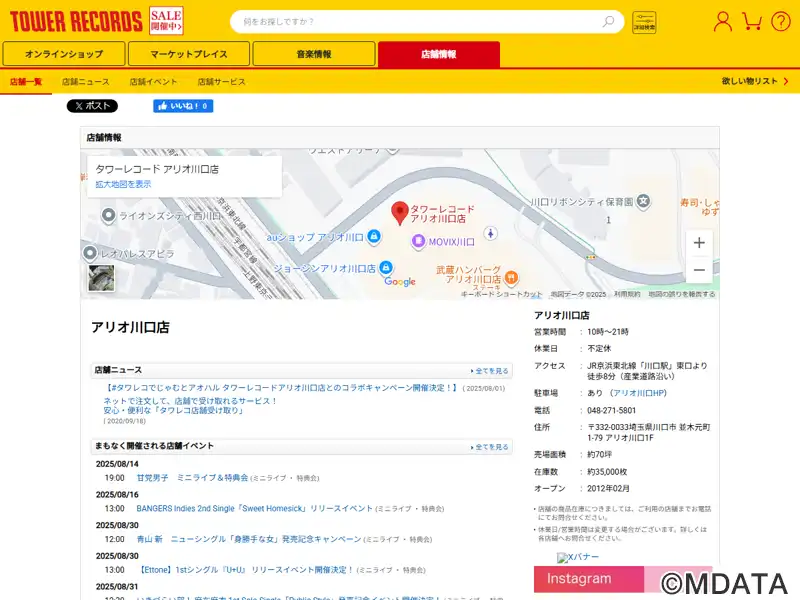The height and width of the screenshot is (600, 800).
Task: Click the Xバナー image link
Action: click(x=578, y=557)
